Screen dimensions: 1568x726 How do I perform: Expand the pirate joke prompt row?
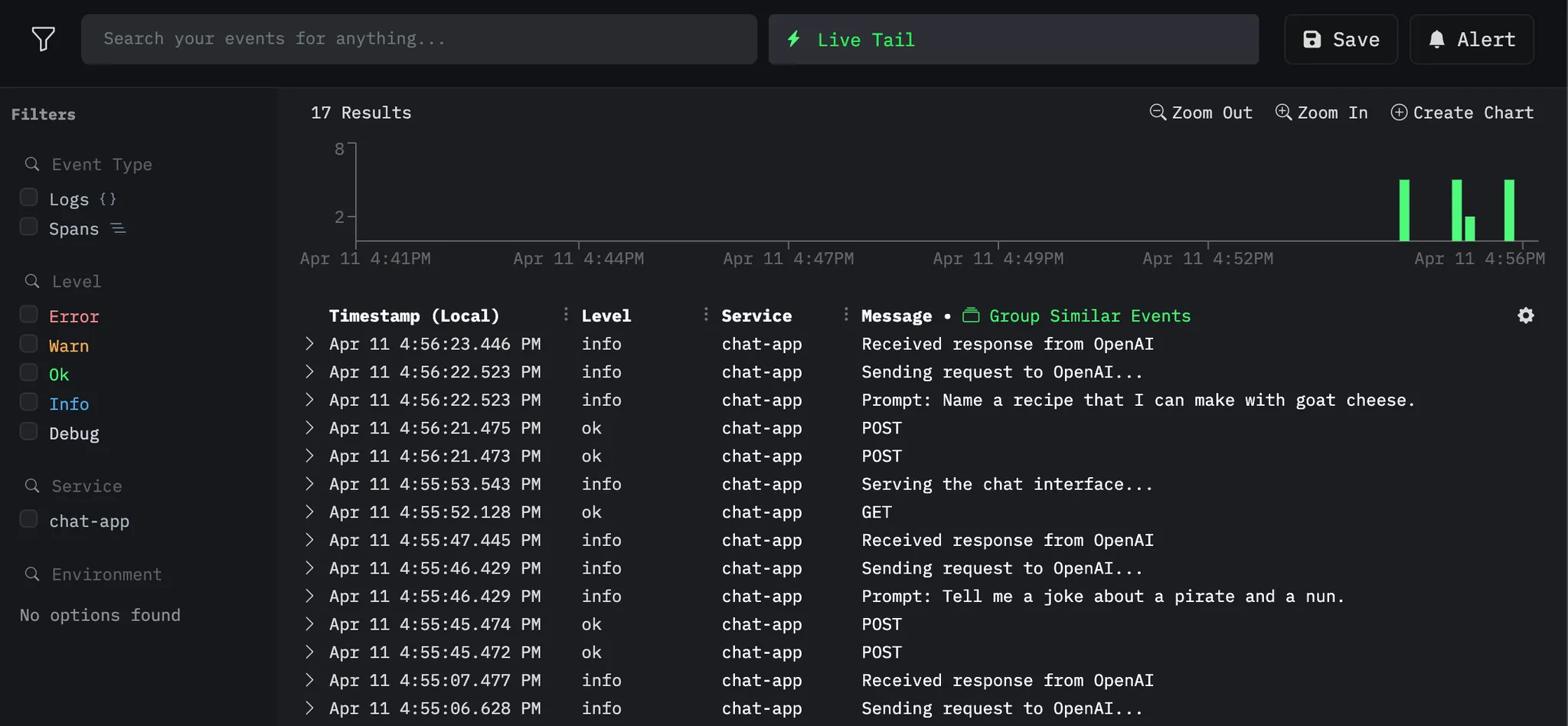pos(309,596)
